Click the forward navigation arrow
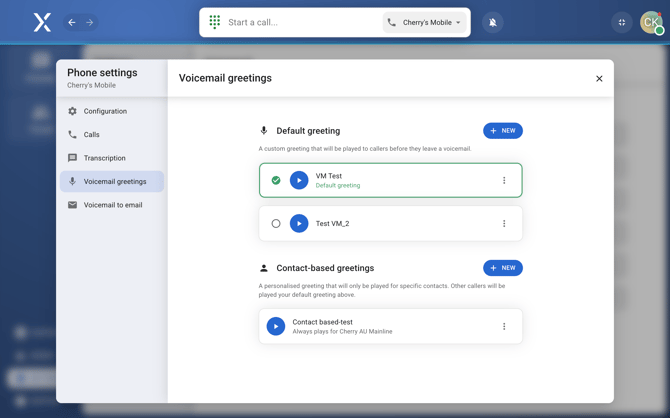Screen dimensions: 670x418 89,22
